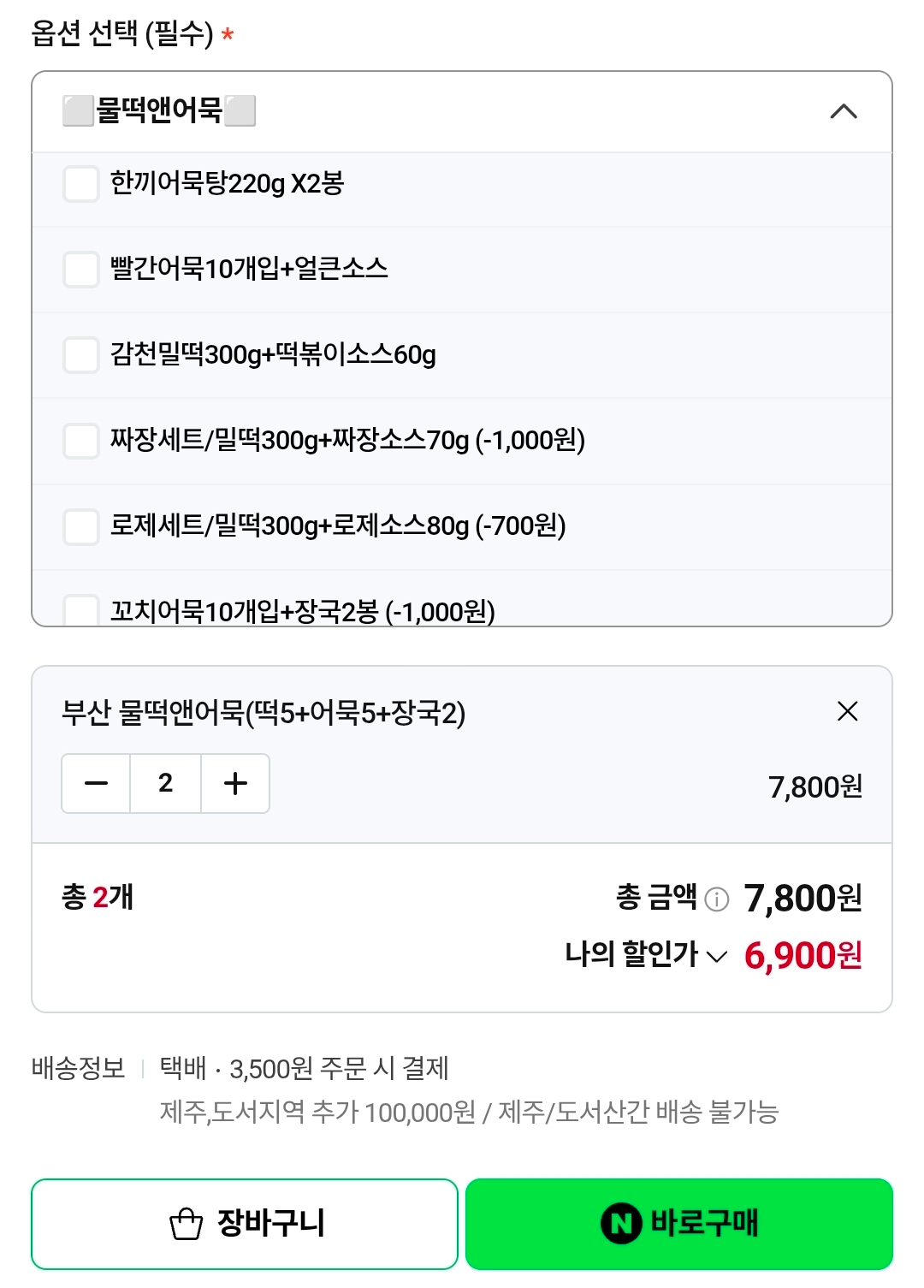The width and height of the screenshot is (924, 1288).
Task: Click the 6,900원 discounted price
Action: click(x=803, y=956)
